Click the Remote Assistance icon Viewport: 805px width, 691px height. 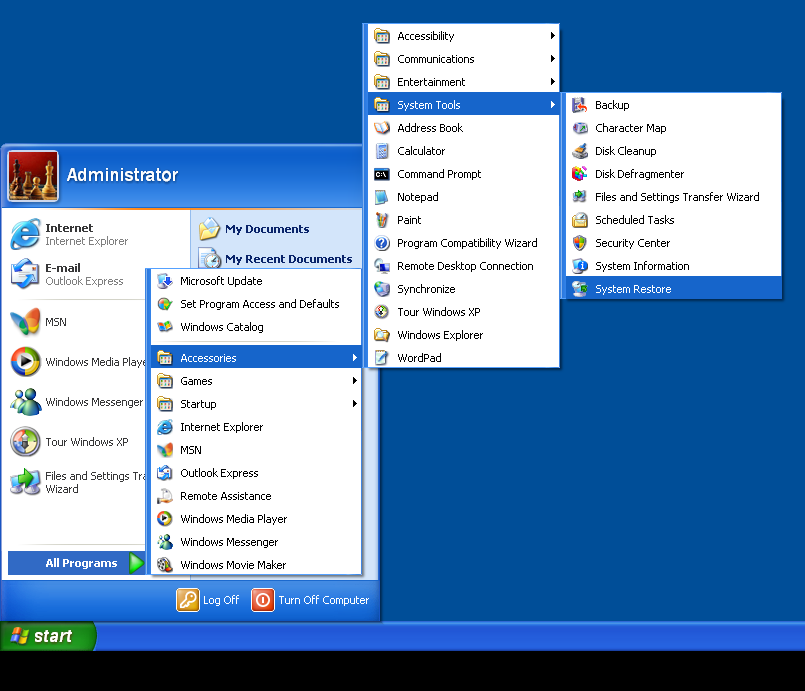pos(165,496)
